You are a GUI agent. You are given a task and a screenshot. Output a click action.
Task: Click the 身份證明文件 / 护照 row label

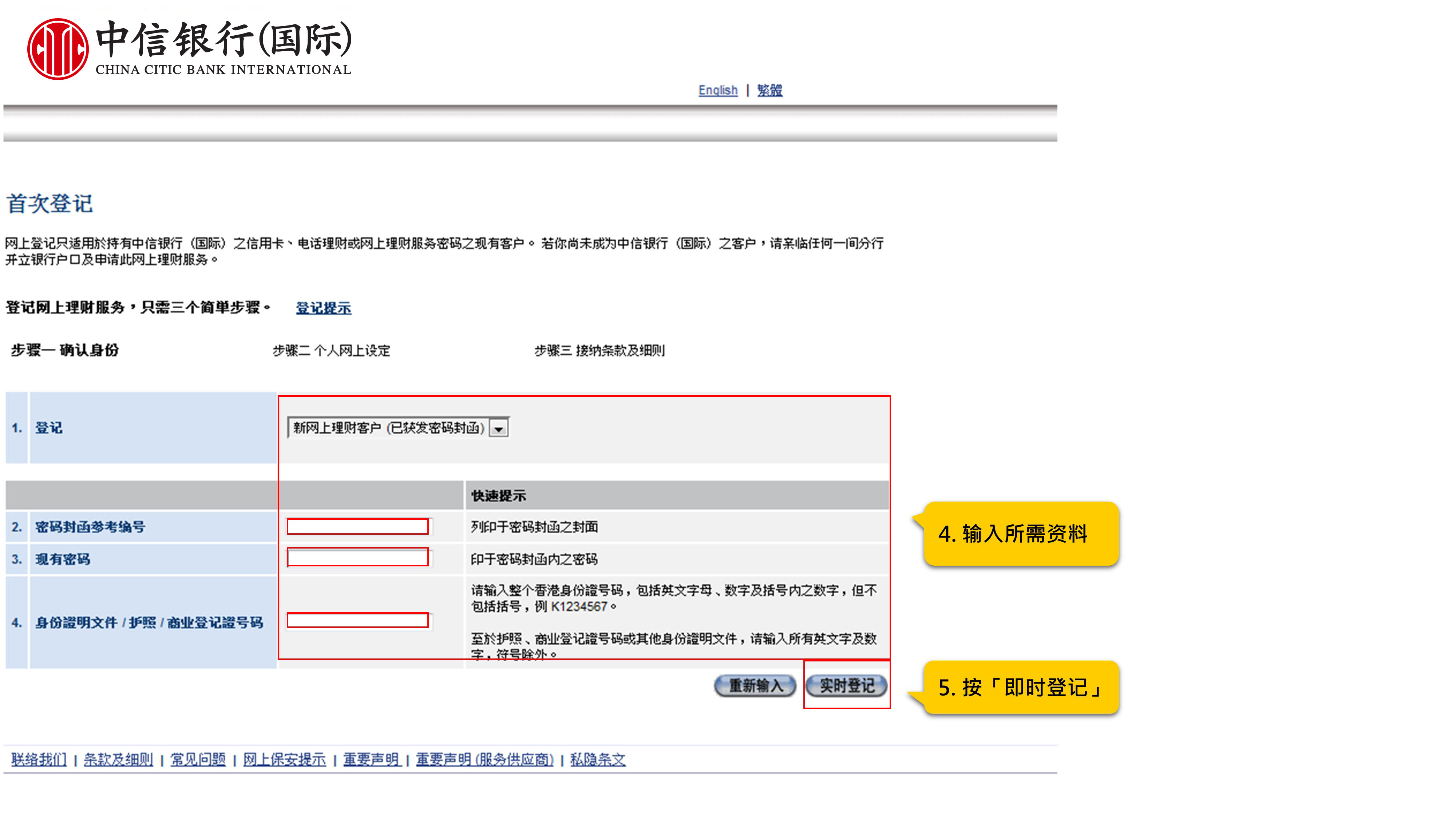pyautogui.click(x=149, y=623)
